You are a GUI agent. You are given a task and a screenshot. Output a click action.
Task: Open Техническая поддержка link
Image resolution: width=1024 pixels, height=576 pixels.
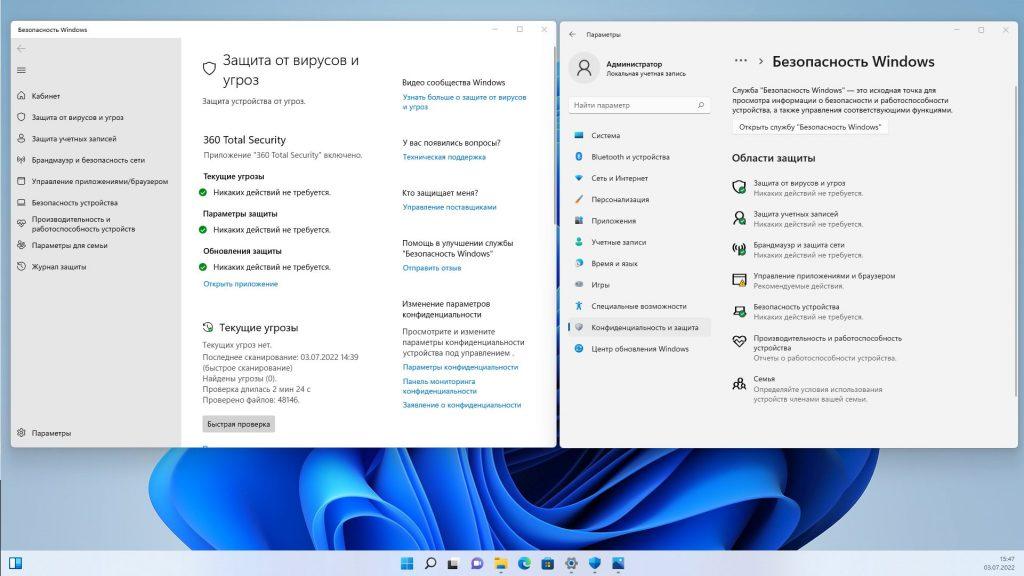(444, 157)
